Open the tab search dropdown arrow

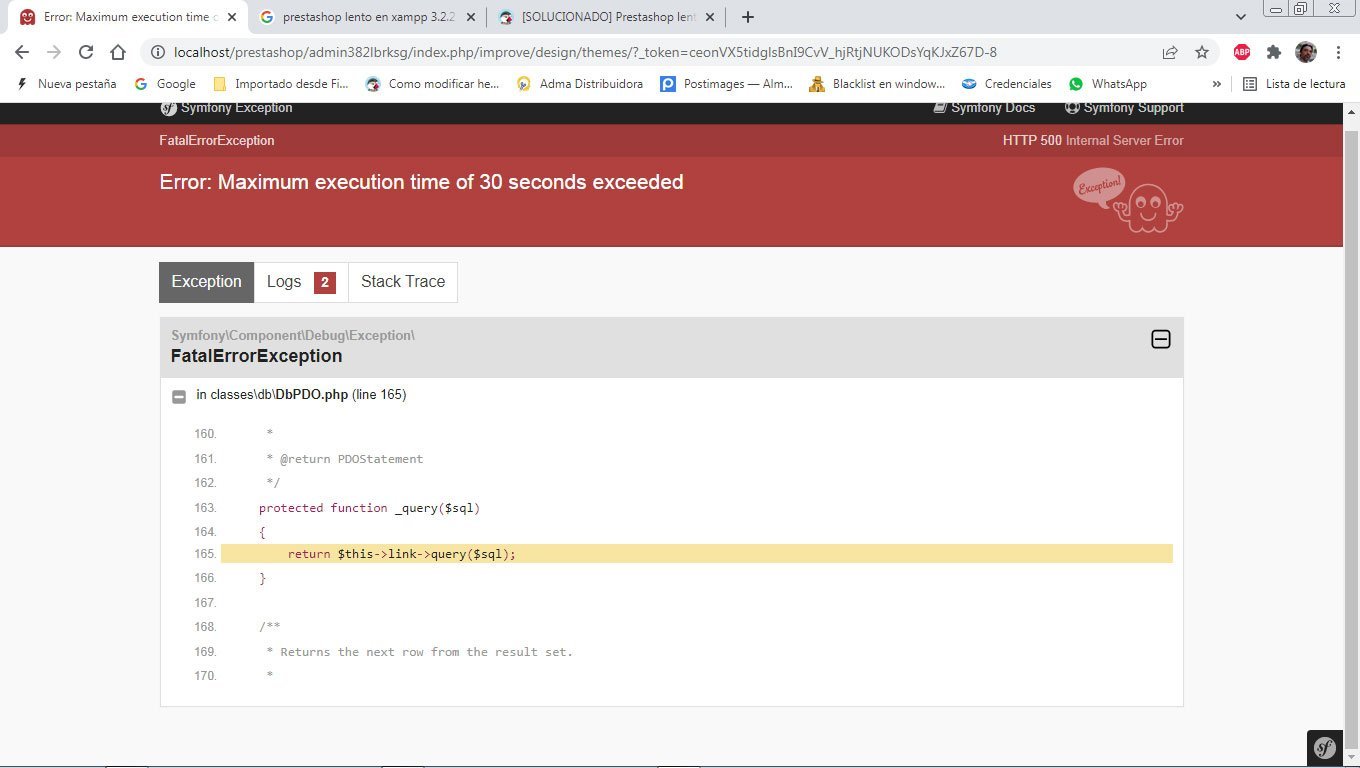tap(1241, 17)
